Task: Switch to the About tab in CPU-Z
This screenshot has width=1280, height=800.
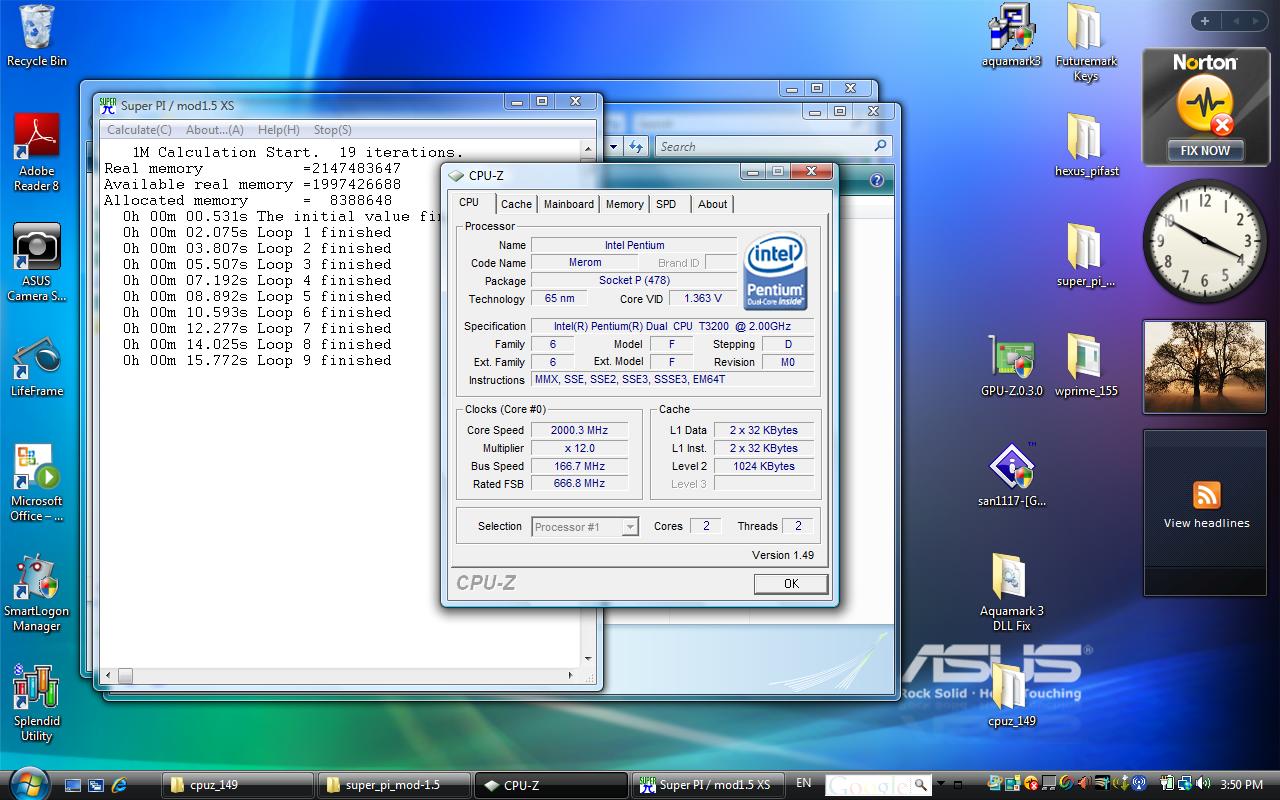Action: [713, 204]
